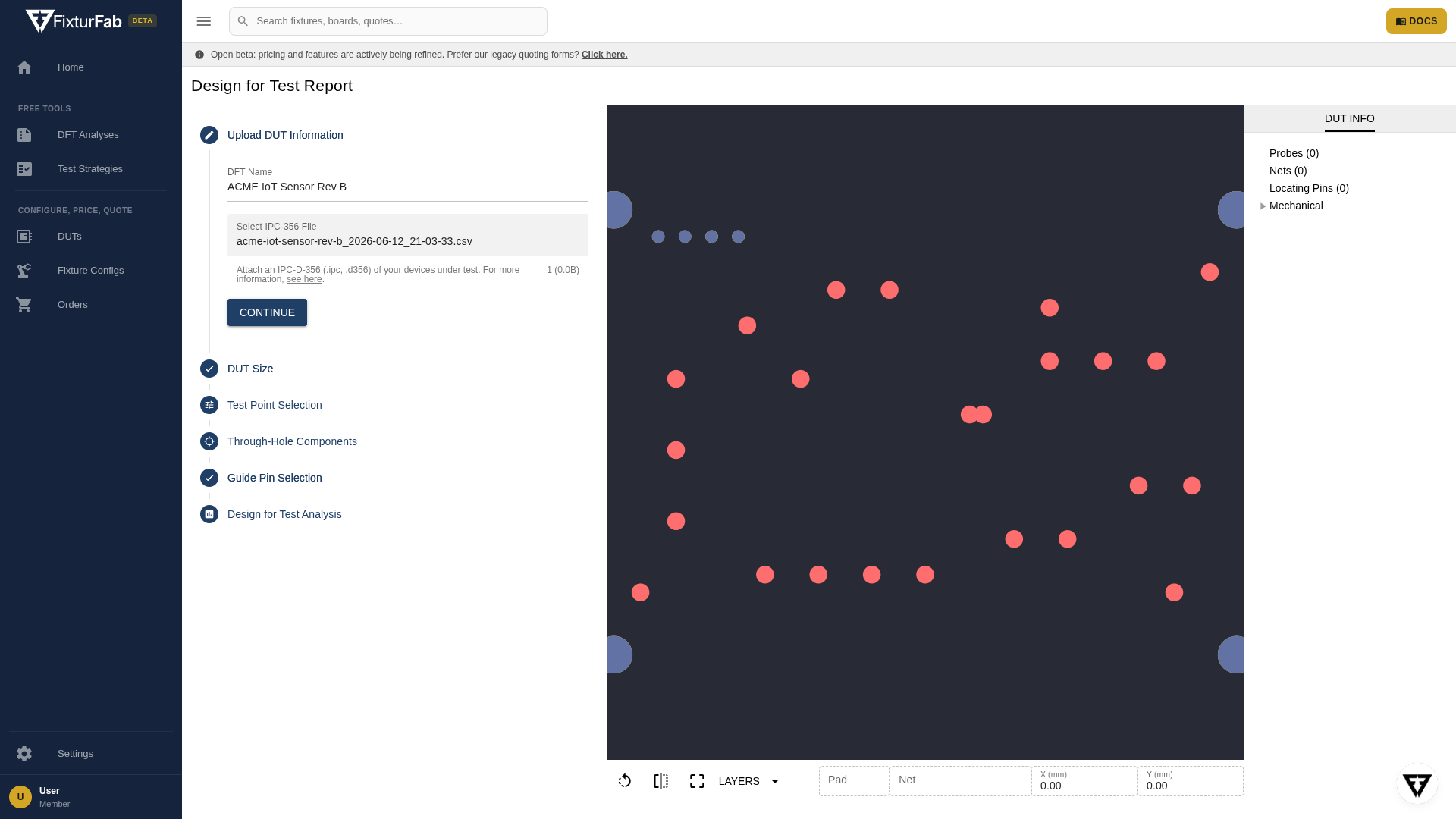
Task: Click the beta info icon
Action: 199,55
